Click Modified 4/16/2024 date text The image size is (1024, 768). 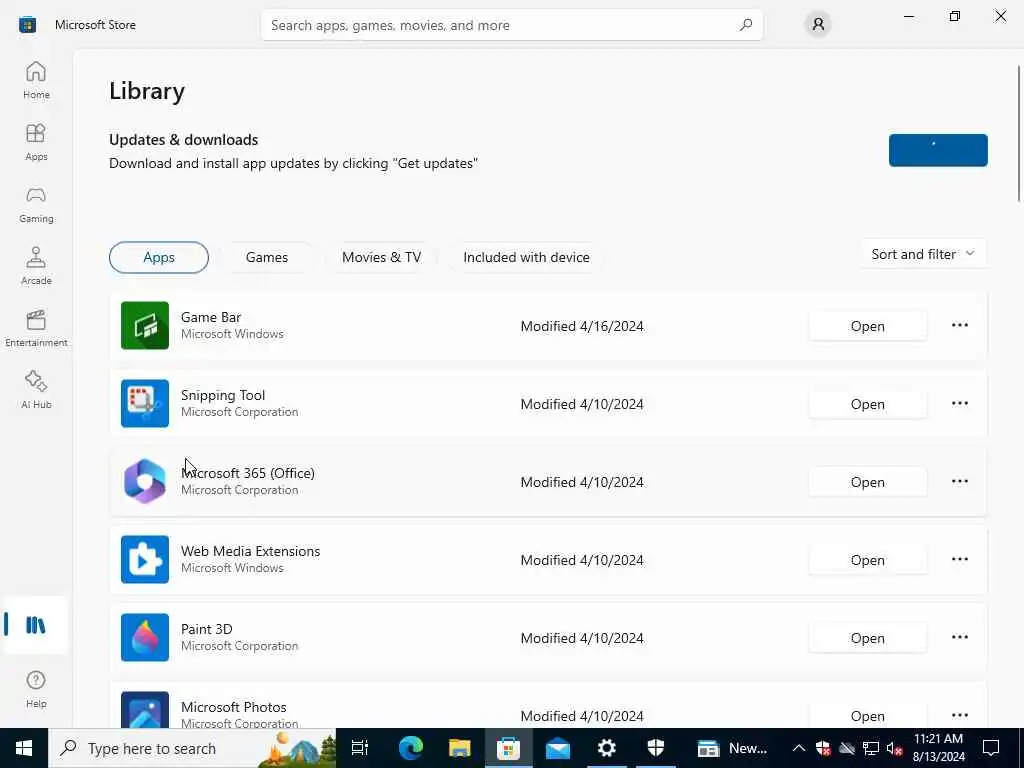(x=582, y=326)
